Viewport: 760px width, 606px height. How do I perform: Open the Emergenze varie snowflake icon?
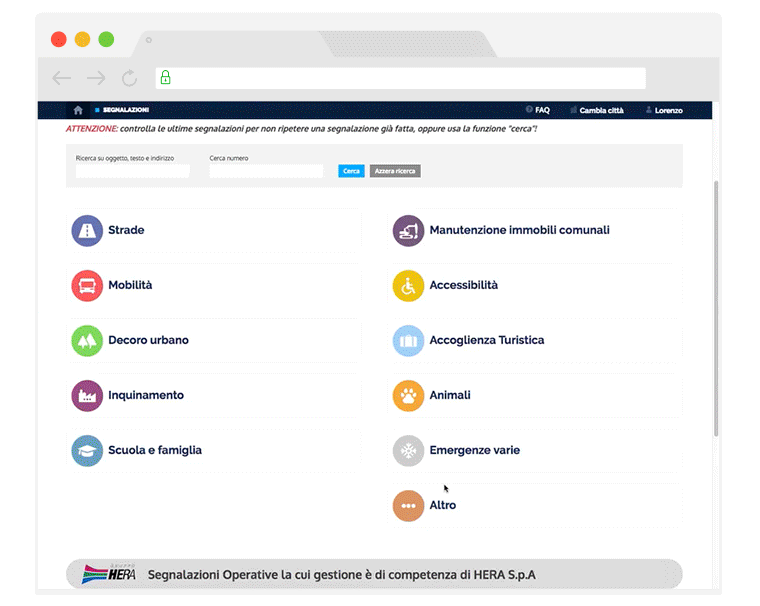(x=408, y=451)
